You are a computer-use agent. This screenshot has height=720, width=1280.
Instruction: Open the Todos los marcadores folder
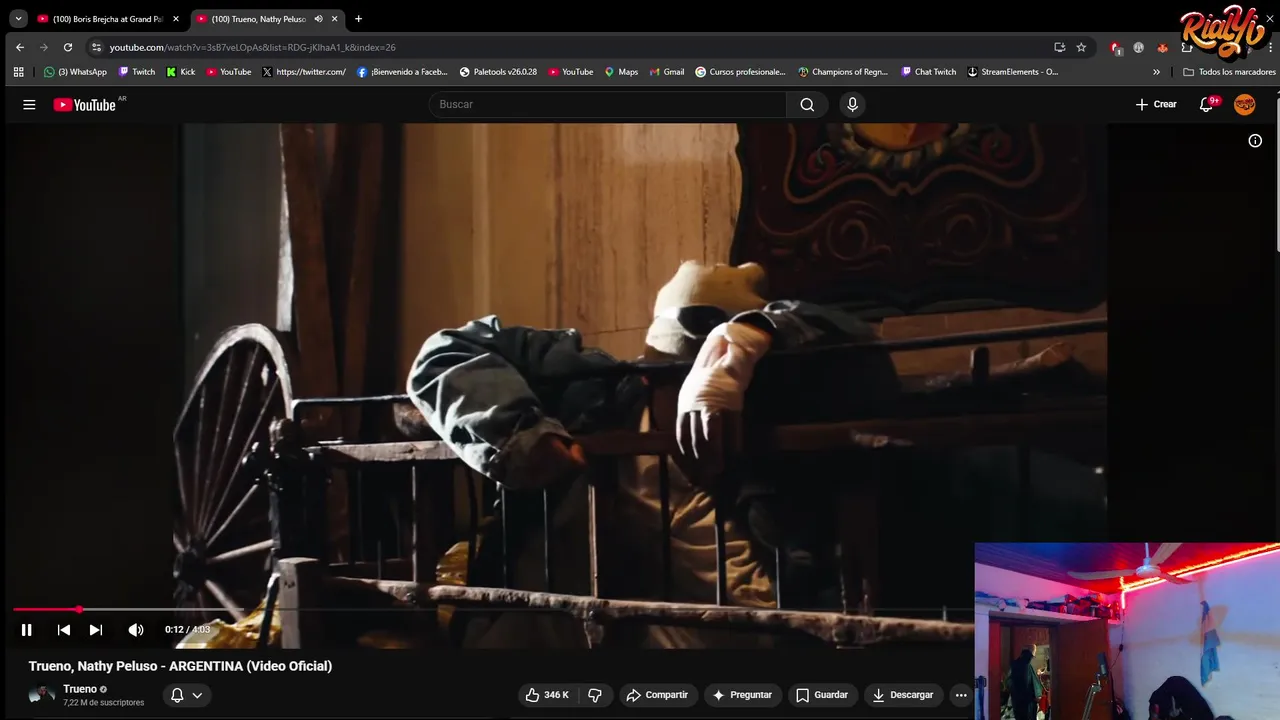coord(1229,72)
